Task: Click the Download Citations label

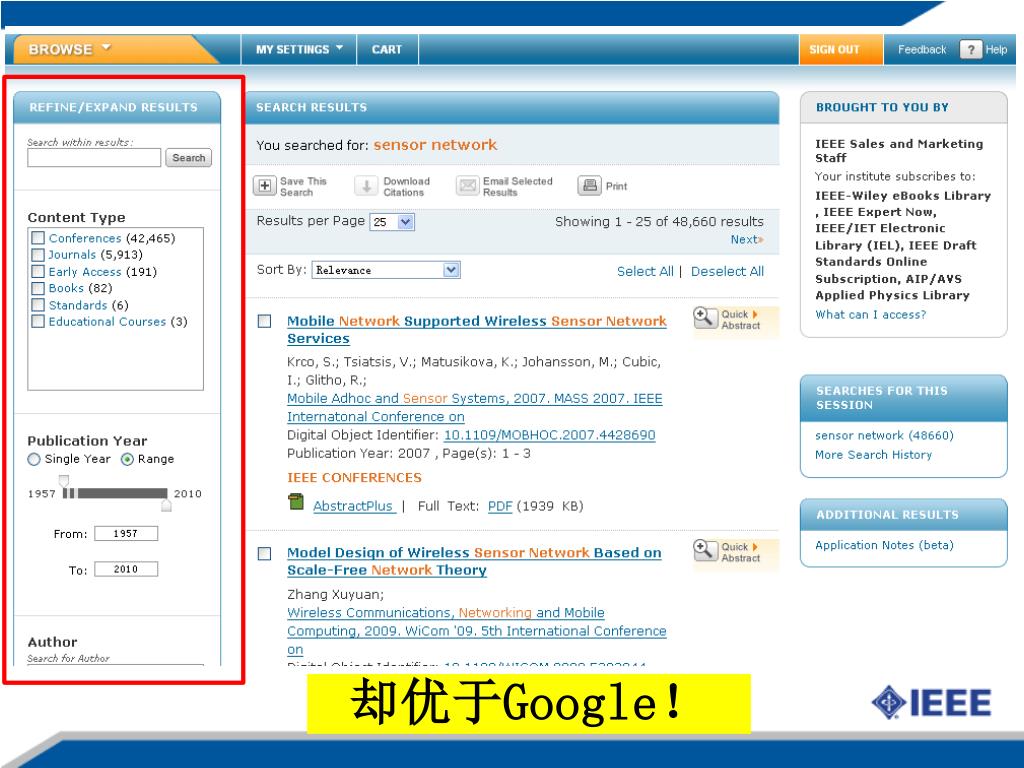Action: coord(406,187)
